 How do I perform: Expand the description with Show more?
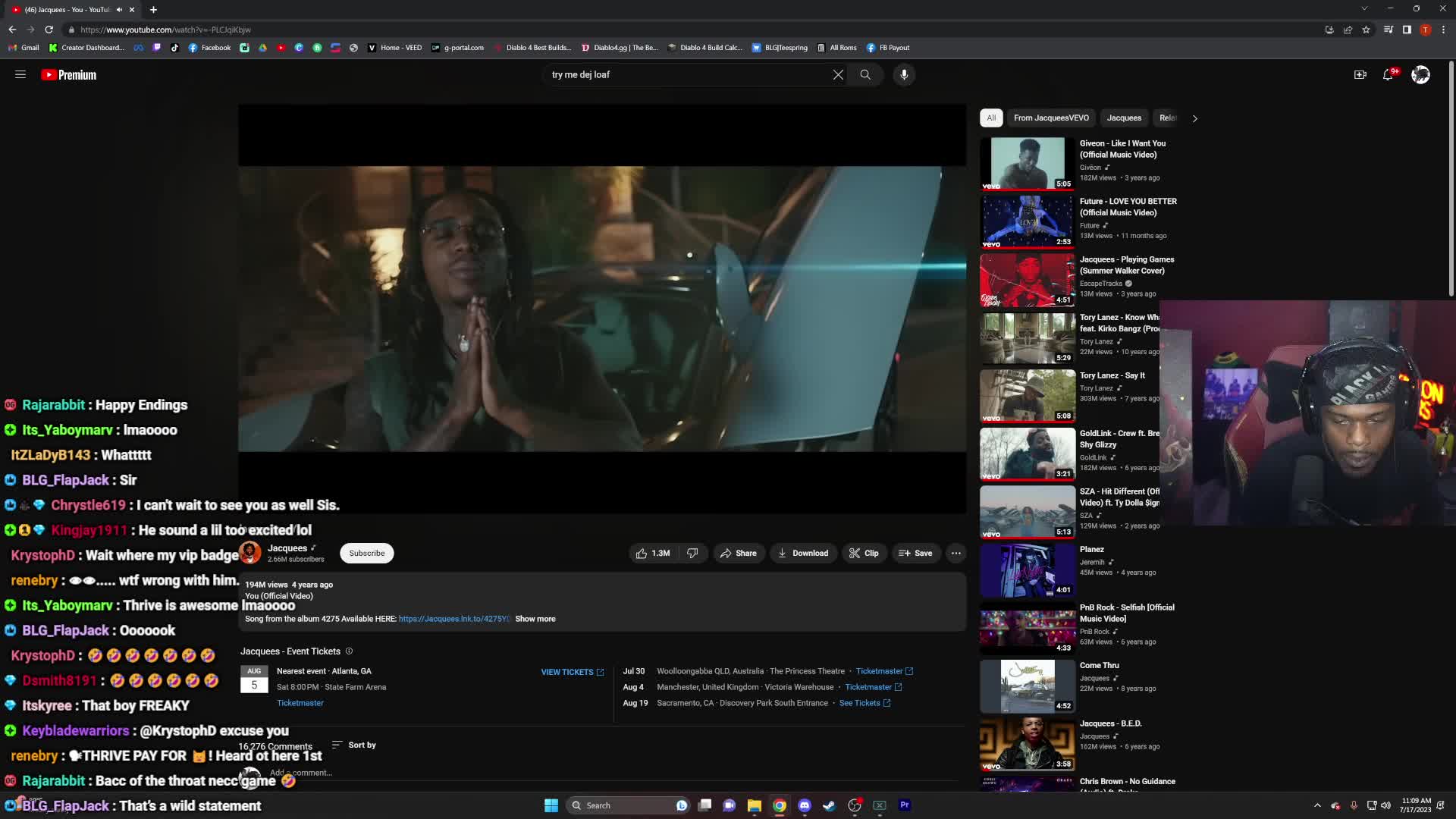535,620
